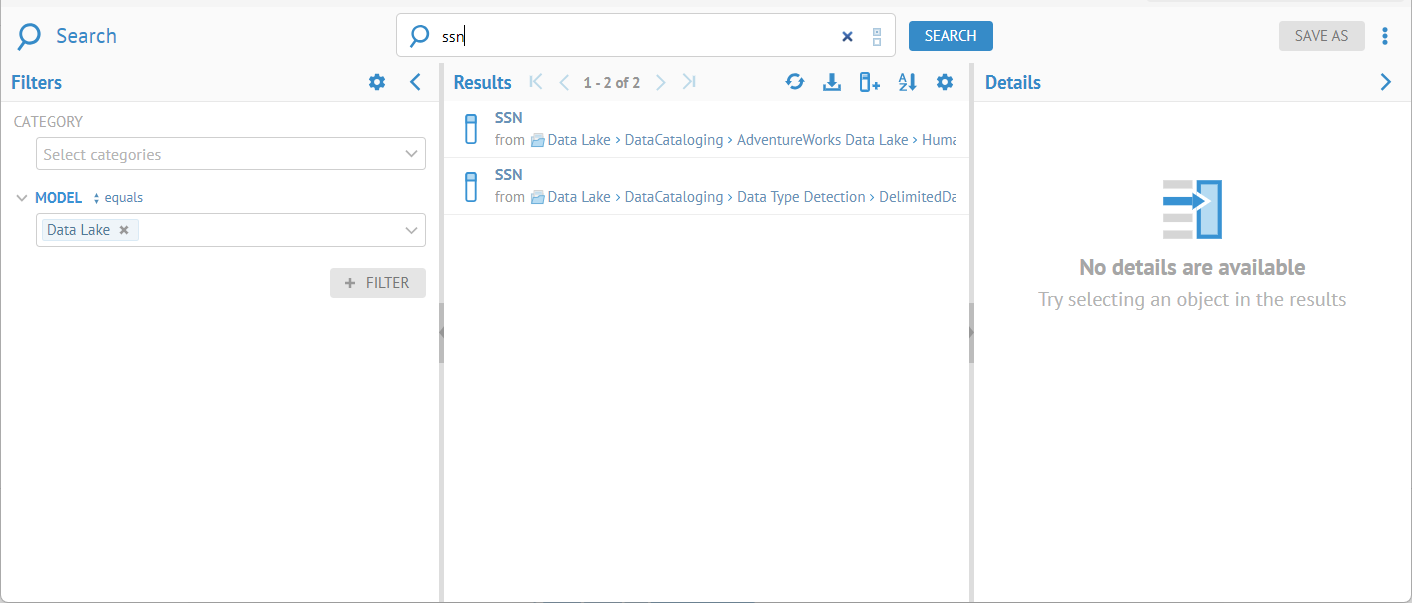Change the MODEL equals operator
The width and height of the screenshot is (1412, 603).
(x=118, y=198)
